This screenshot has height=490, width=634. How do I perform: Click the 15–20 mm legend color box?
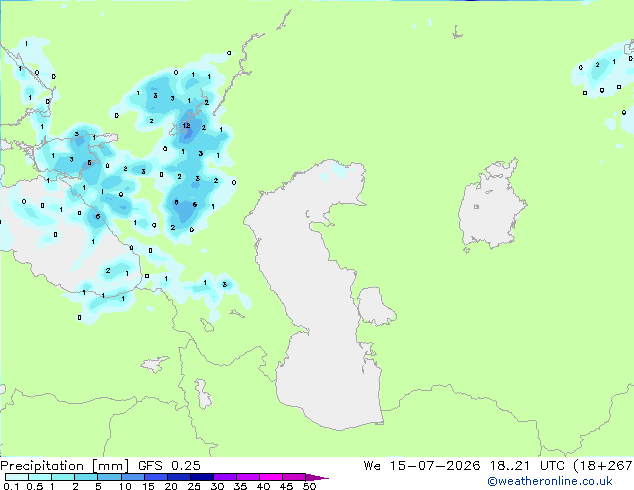tap(155, 477)
